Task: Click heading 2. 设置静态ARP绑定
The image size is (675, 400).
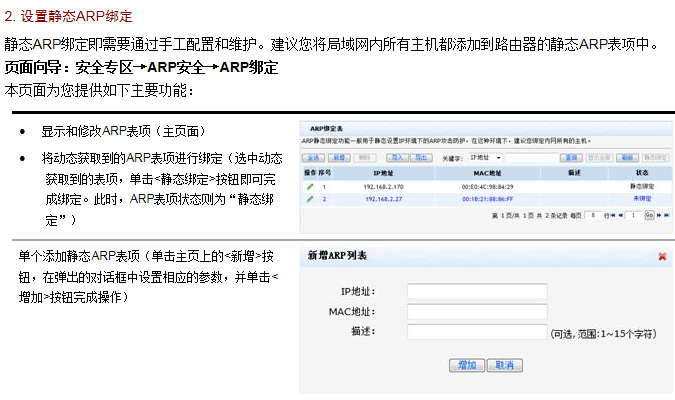Action: [x=68, y=16]
